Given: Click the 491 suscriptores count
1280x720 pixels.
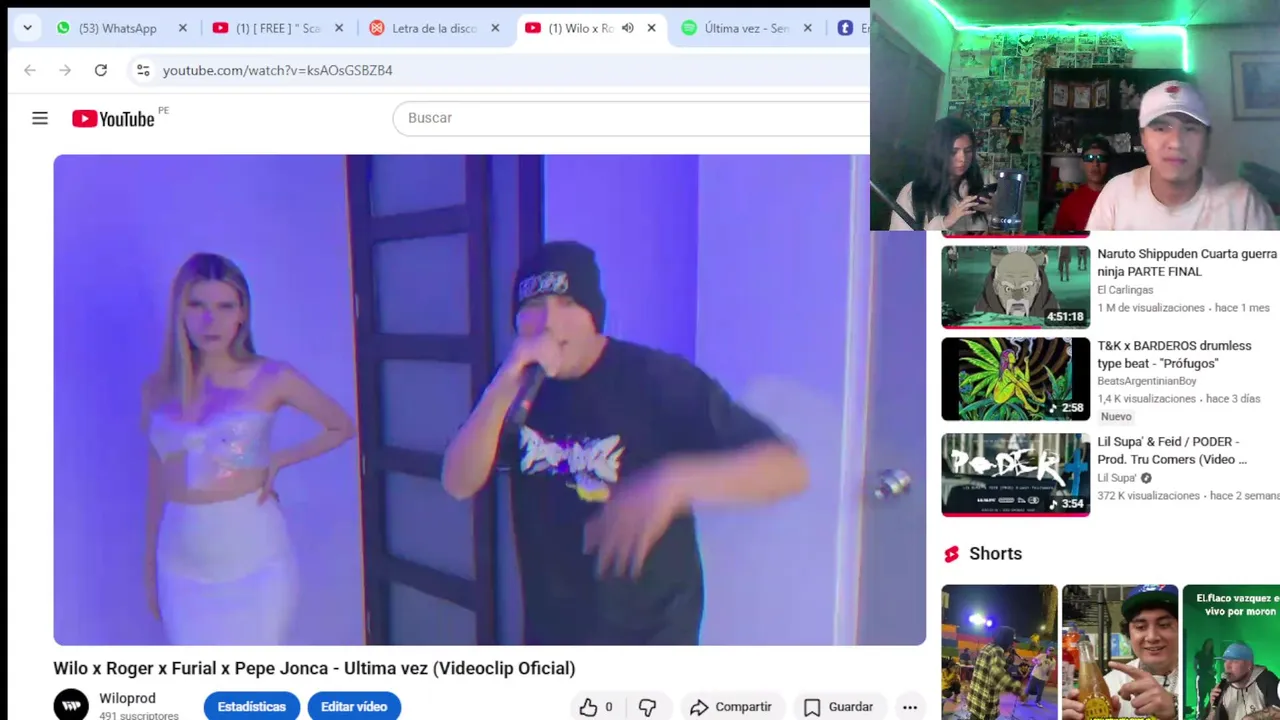Looking at the screenshot, I should 139,716.
